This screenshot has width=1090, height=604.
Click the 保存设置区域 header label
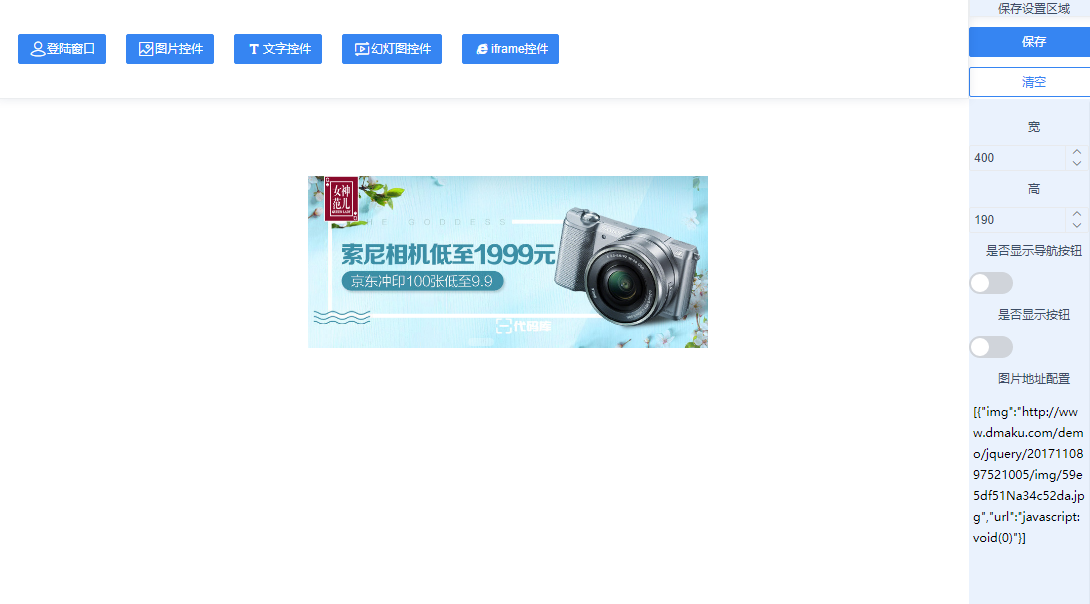(x=1034, y=8)
